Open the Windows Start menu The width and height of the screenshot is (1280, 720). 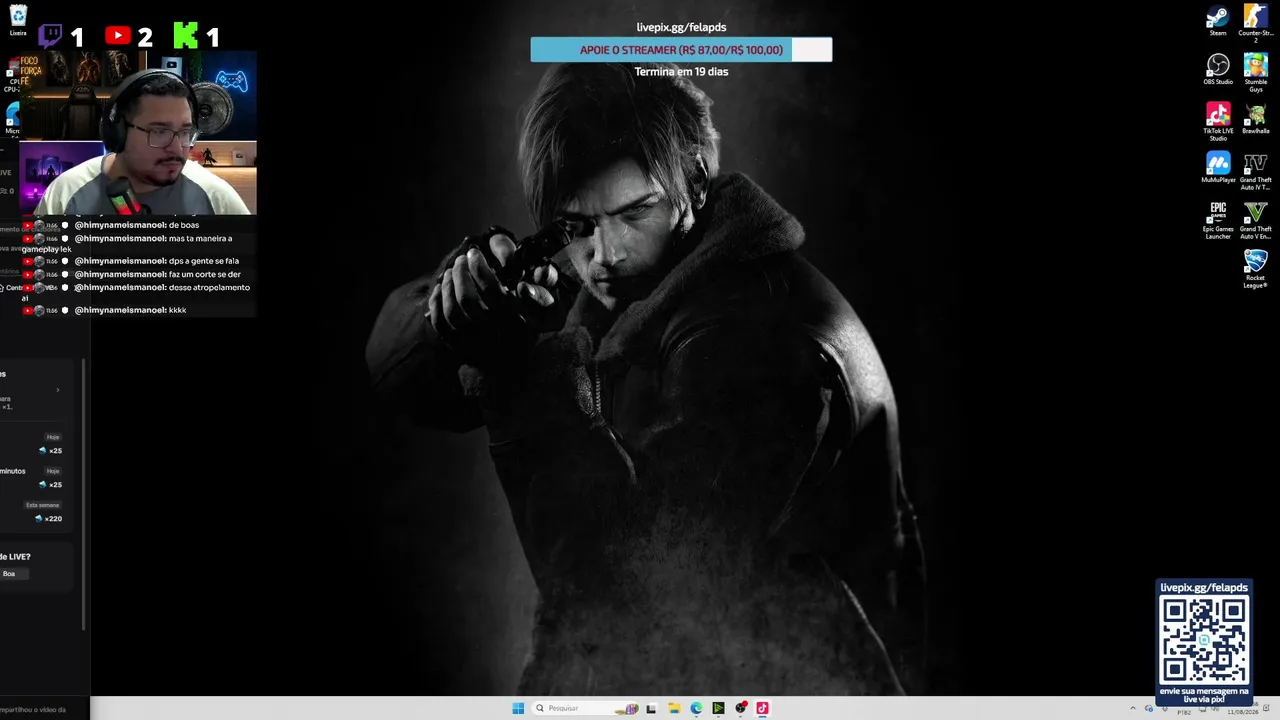pyautogui.click(x=518, y=708)
